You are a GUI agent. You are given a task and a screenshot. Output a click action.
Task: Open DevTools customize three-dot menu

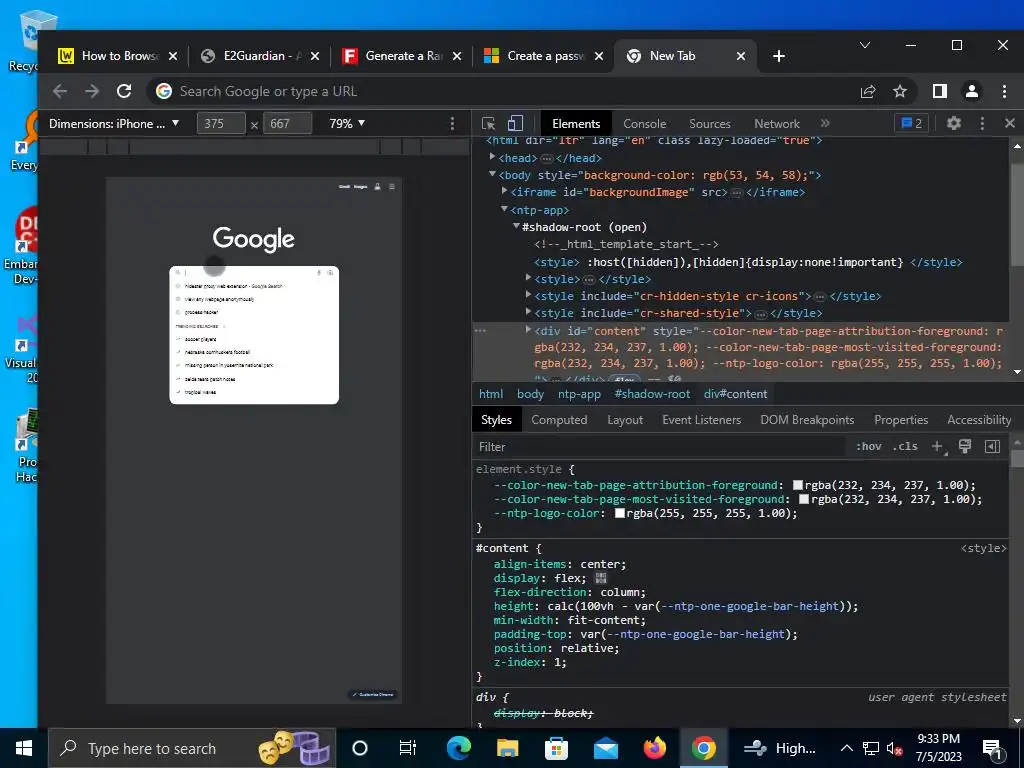pos(982,123)
